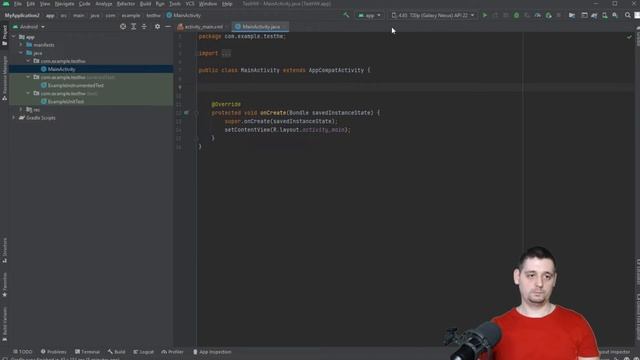The width and height of the screenshot is (640, 360).
Task: Click the Collapse All icon in Project panel
Action: pyautogui.click(x=144, y=27)
